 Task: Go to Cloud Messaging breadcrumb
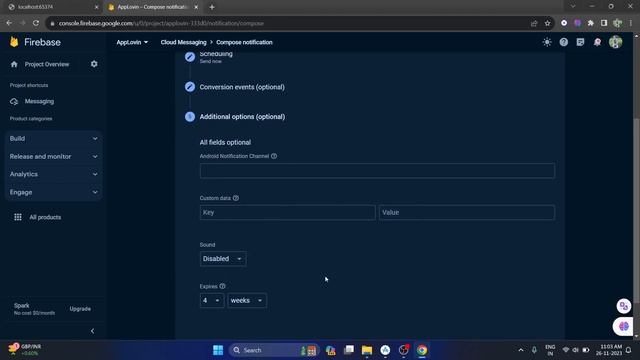(183, 42)
